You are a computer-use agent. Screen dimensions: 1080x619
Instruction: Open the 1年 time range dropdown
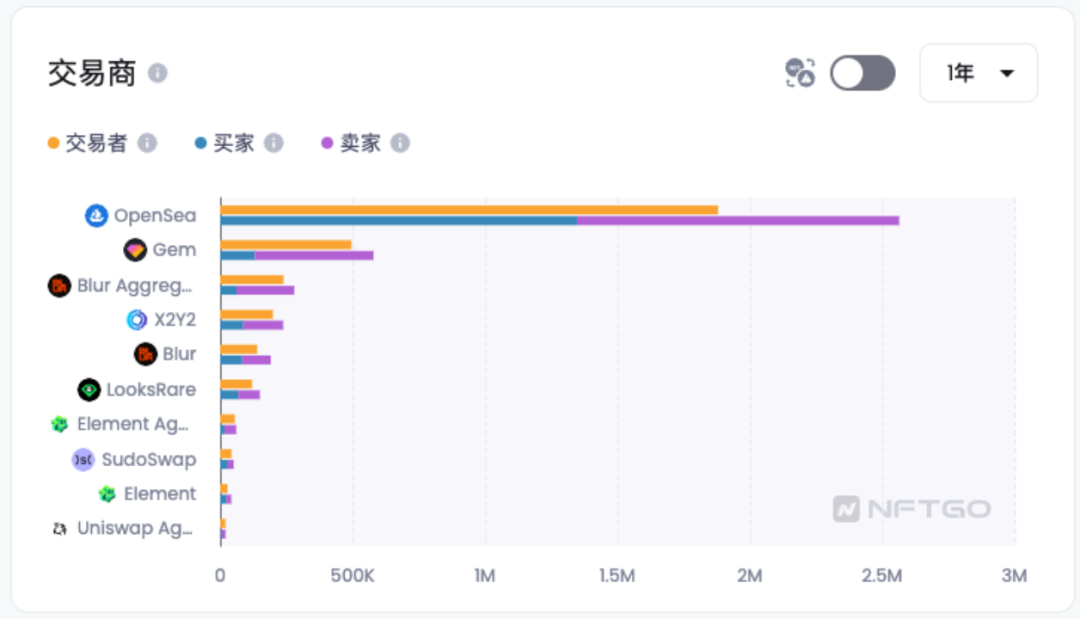point(979,73)
